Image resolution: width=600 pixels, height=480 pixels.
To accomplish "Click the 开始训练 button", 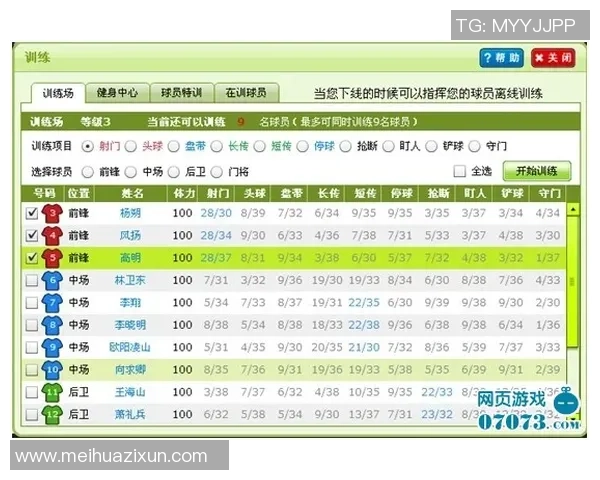I will 536,171.
